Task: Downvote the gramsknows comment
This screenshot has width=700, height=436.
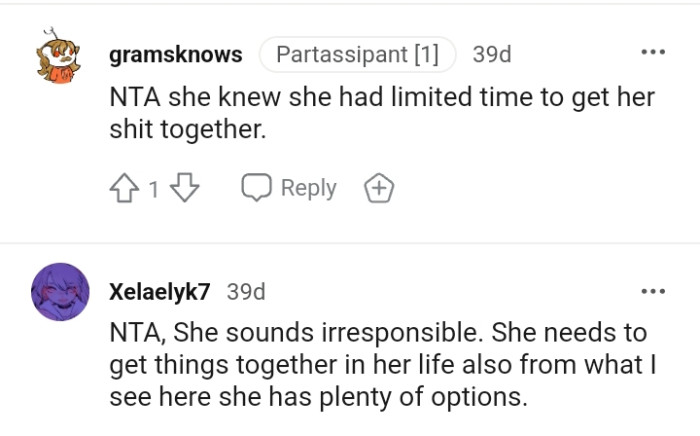Action: pyautogui.click(x=185, y=188)
